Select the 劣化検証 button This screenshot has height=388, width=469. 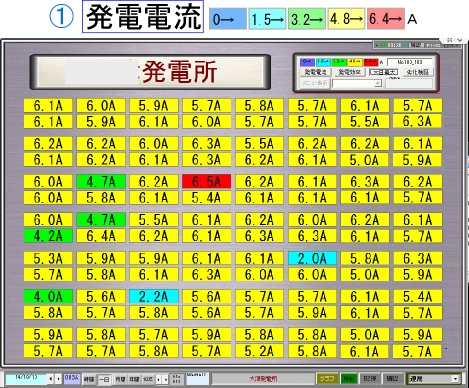[418, 72]
